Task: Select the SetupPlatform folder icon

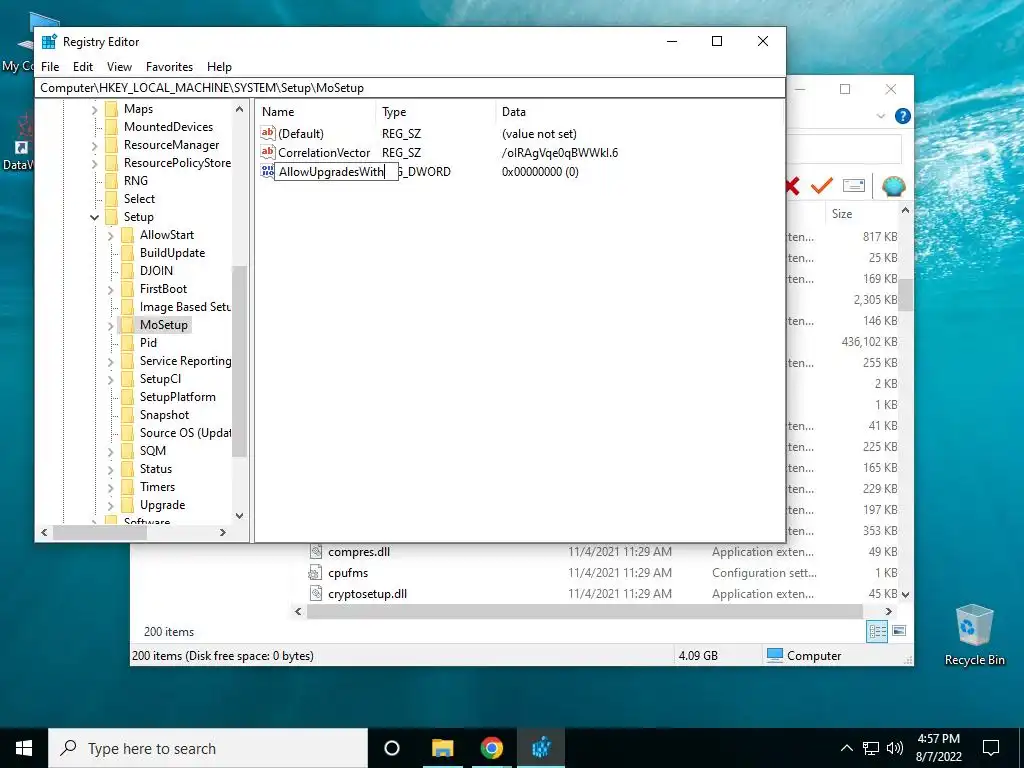Action: pos(127,397)
